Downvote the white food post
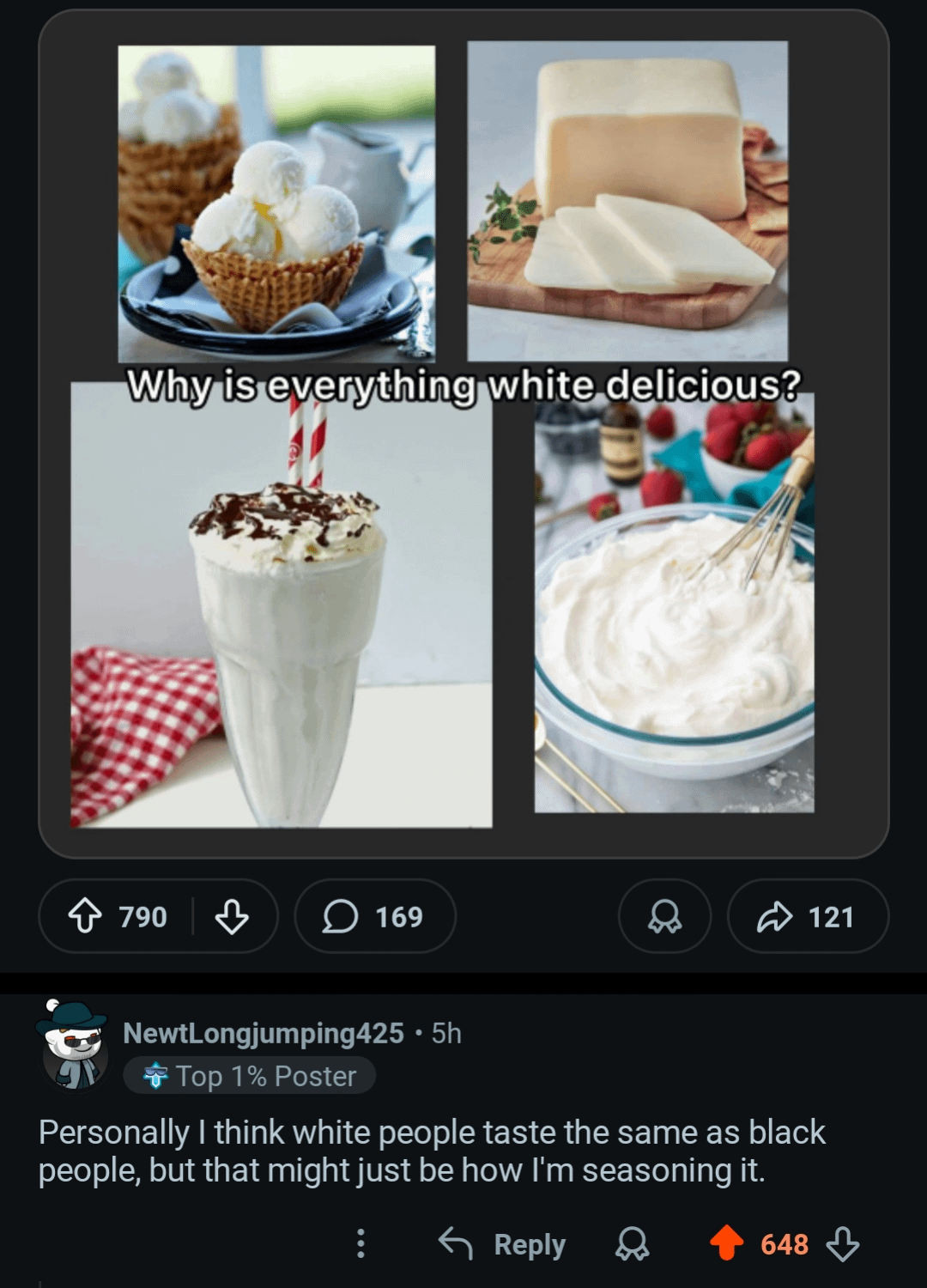The height and width of the screenshot is (1288, 927). pos(232,916)
